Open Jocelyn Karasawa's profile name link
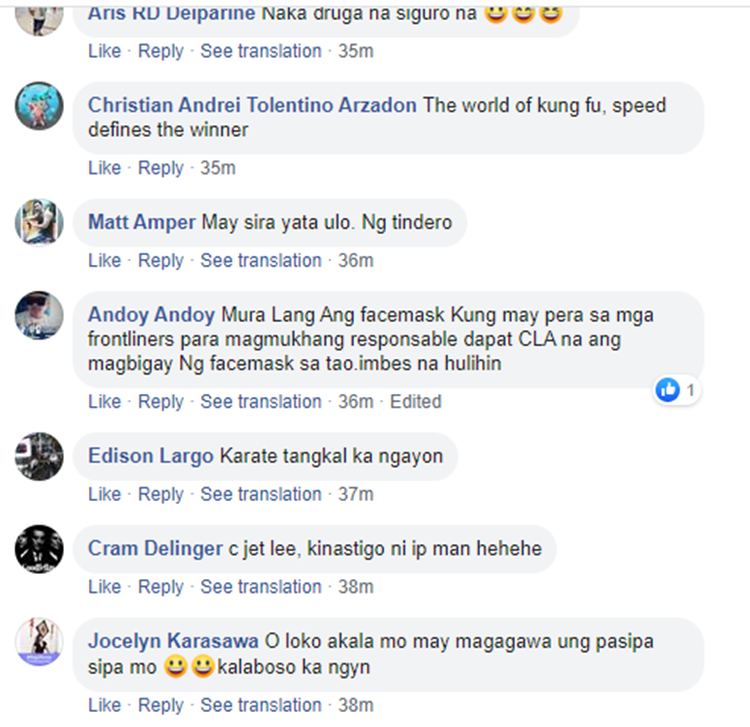Viewport: 750px width, 727px height. pos(173,641)
